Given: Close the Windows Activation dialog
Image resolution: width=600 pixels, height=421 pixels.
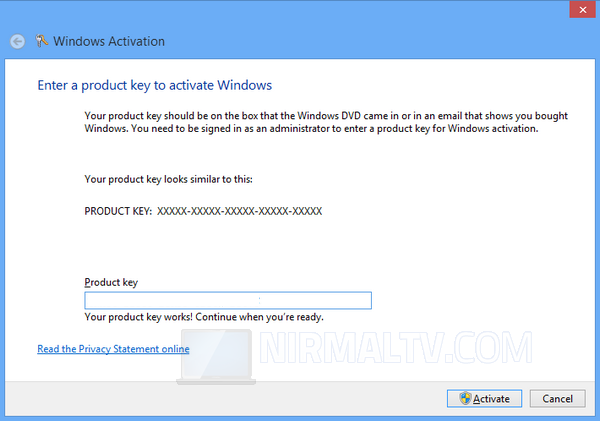Looking at the screenshot, I should (582, 10).
